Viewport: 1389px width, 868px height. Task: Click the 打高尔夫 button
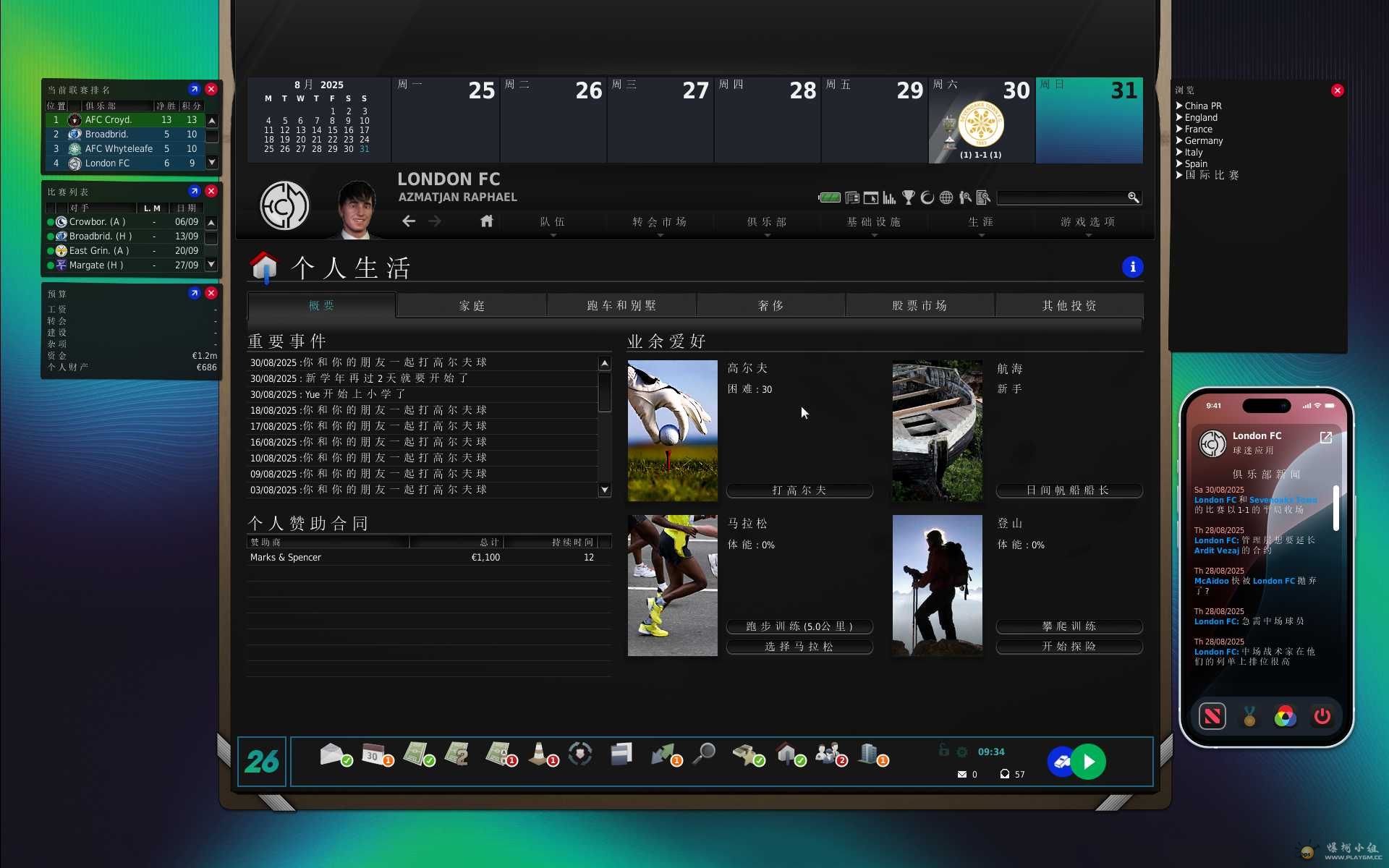tap(799, 490)
